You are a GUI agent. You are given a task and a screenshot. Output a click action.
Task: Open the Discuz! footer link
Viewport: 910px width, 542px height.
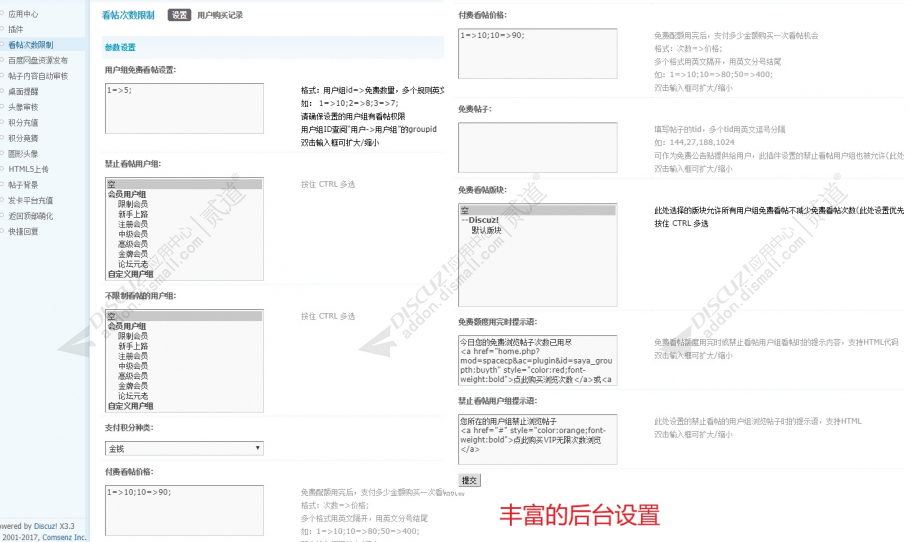45,526
